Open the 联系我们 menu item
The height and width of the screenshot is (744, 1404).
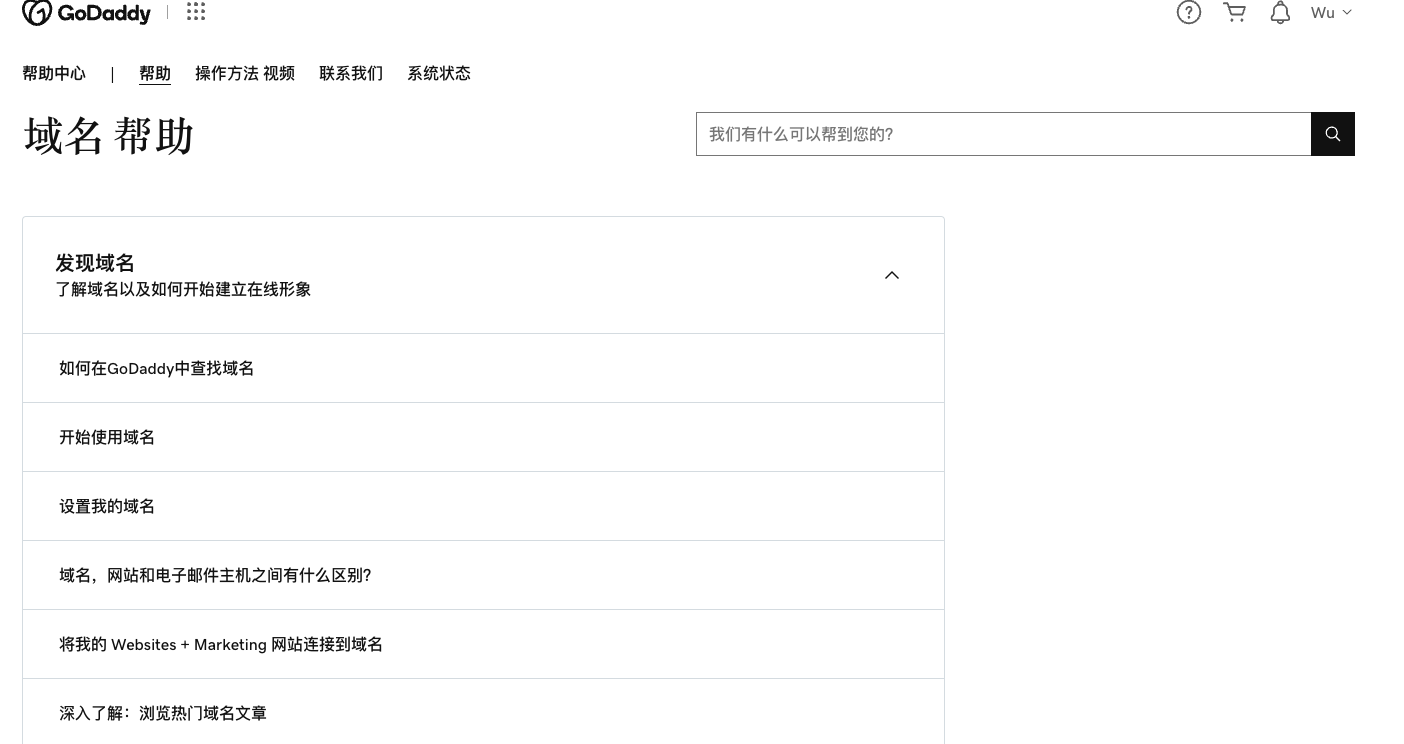[351, 73]
